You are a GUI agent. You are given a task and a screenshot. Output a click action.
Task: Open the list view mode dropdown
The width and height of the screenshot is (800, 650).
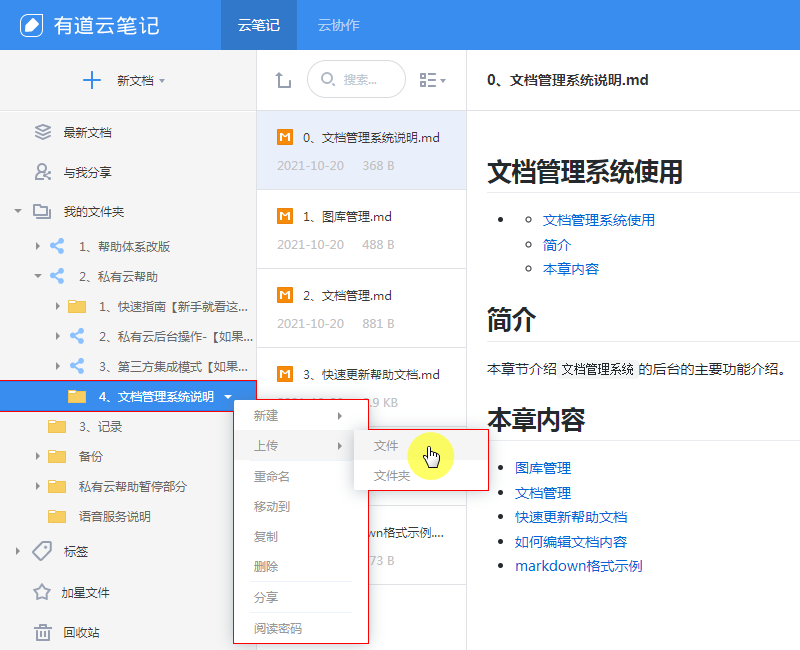tap(433, 80)
